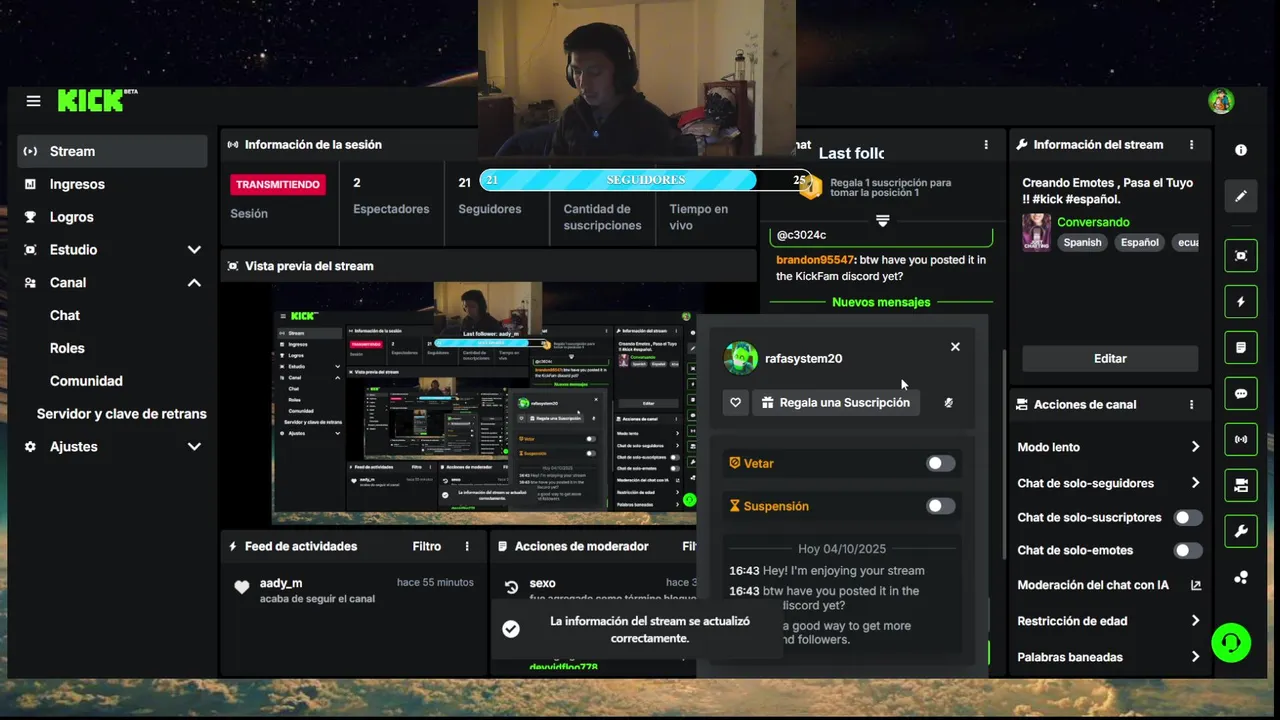Click the Vista previa del stream thumbnail
Screen dimensions: 1280x720
[487, 403]
